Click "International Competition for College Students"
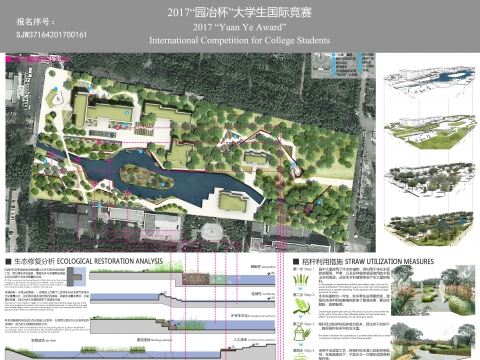This screenshot has width=480, height=360. [239, 41]
